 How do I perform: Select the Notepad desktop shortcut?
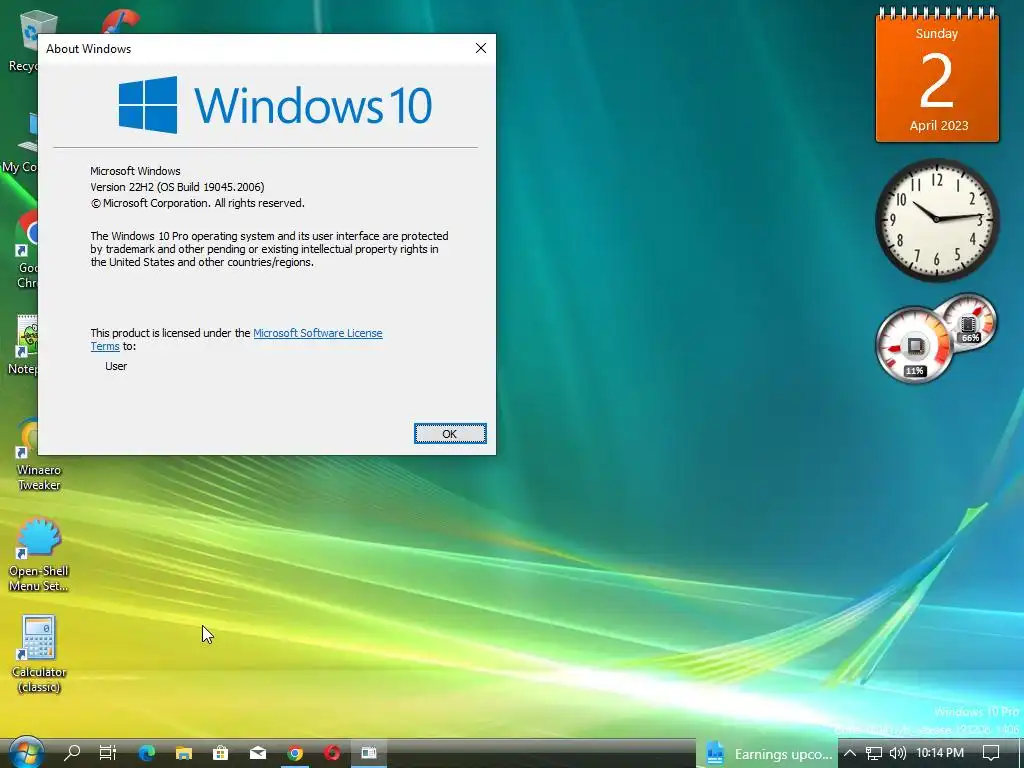pos(24,346)
